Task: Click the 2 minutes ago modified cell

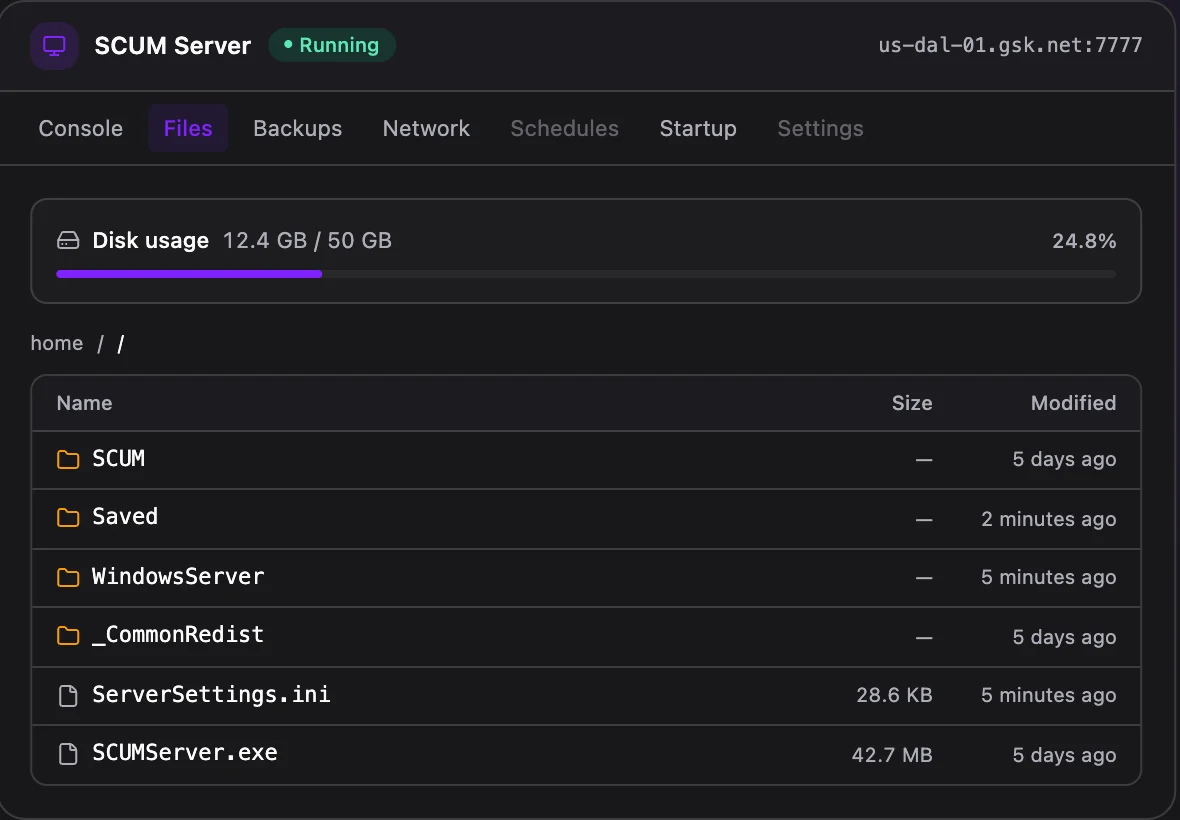Action: (1048, 519)
